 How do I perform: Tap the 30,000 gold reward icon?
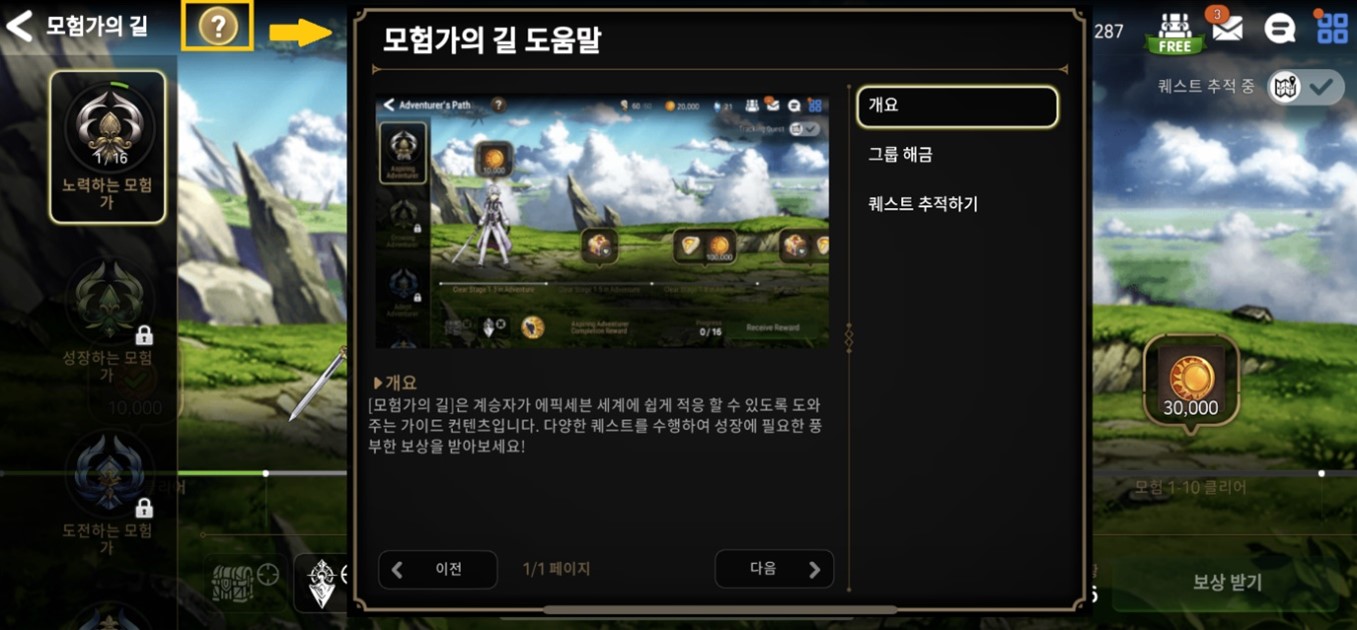(x=1191, y=381)
